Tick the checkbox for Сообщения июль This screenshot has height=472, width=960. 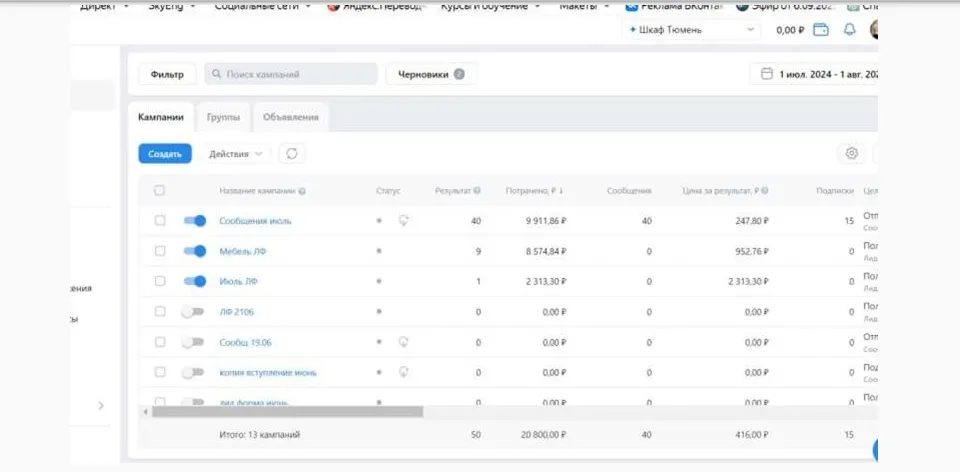(x=160, y=220)
